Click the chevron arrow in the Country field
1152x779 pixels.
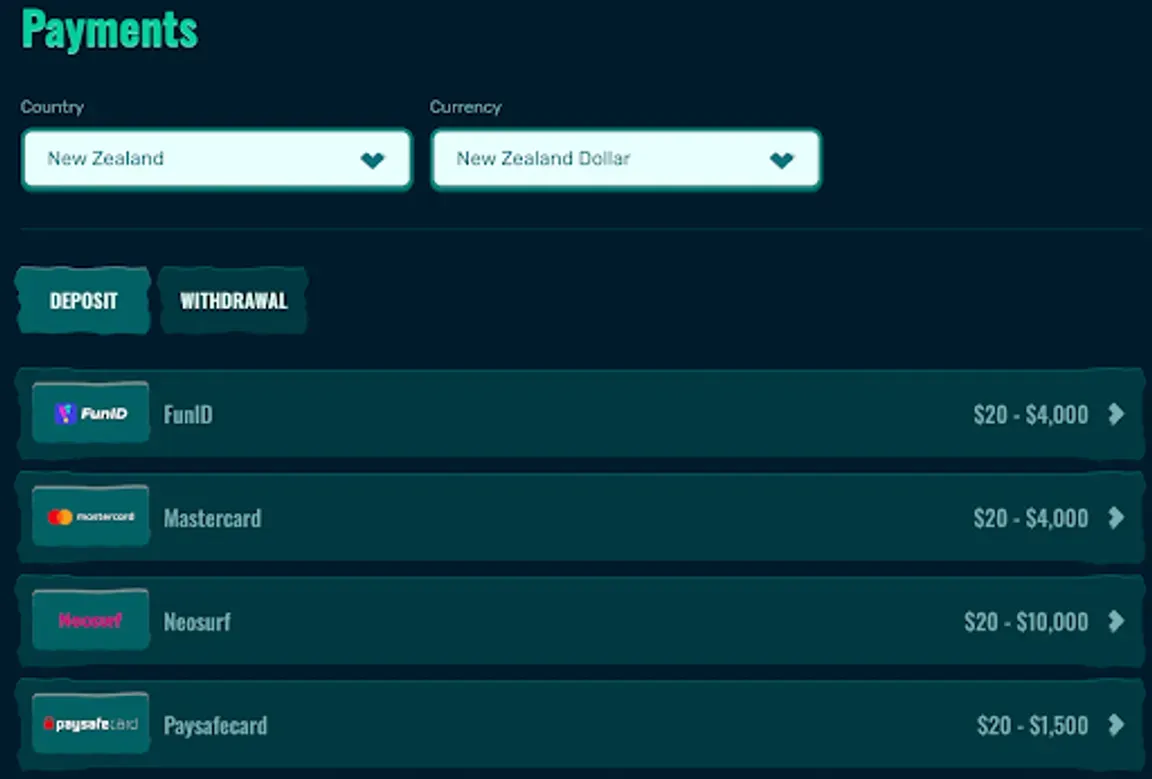[x=372, y=159]
